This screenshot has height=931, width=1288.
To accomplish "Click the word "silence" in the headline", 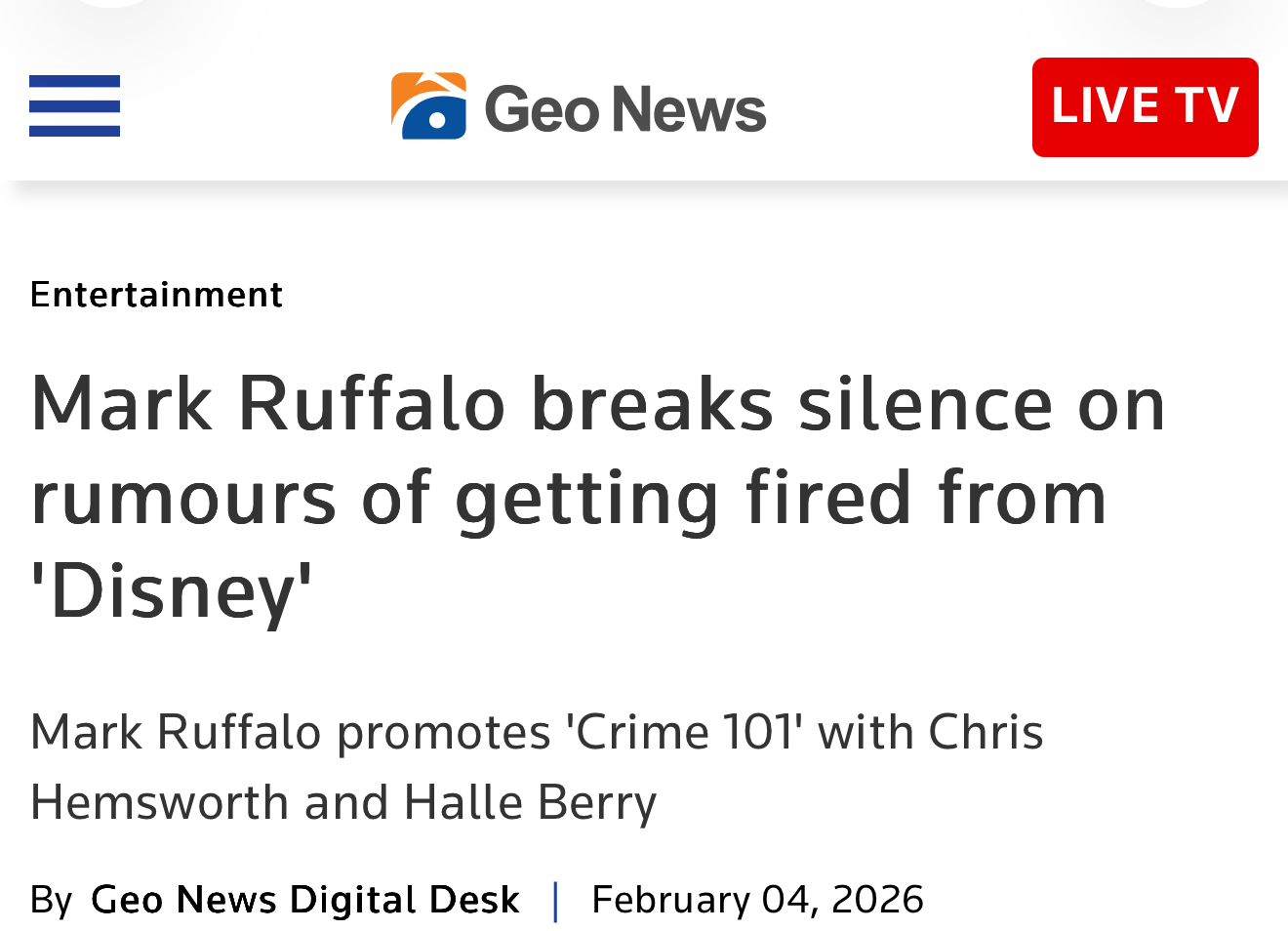I will click(x=925, y=403).
